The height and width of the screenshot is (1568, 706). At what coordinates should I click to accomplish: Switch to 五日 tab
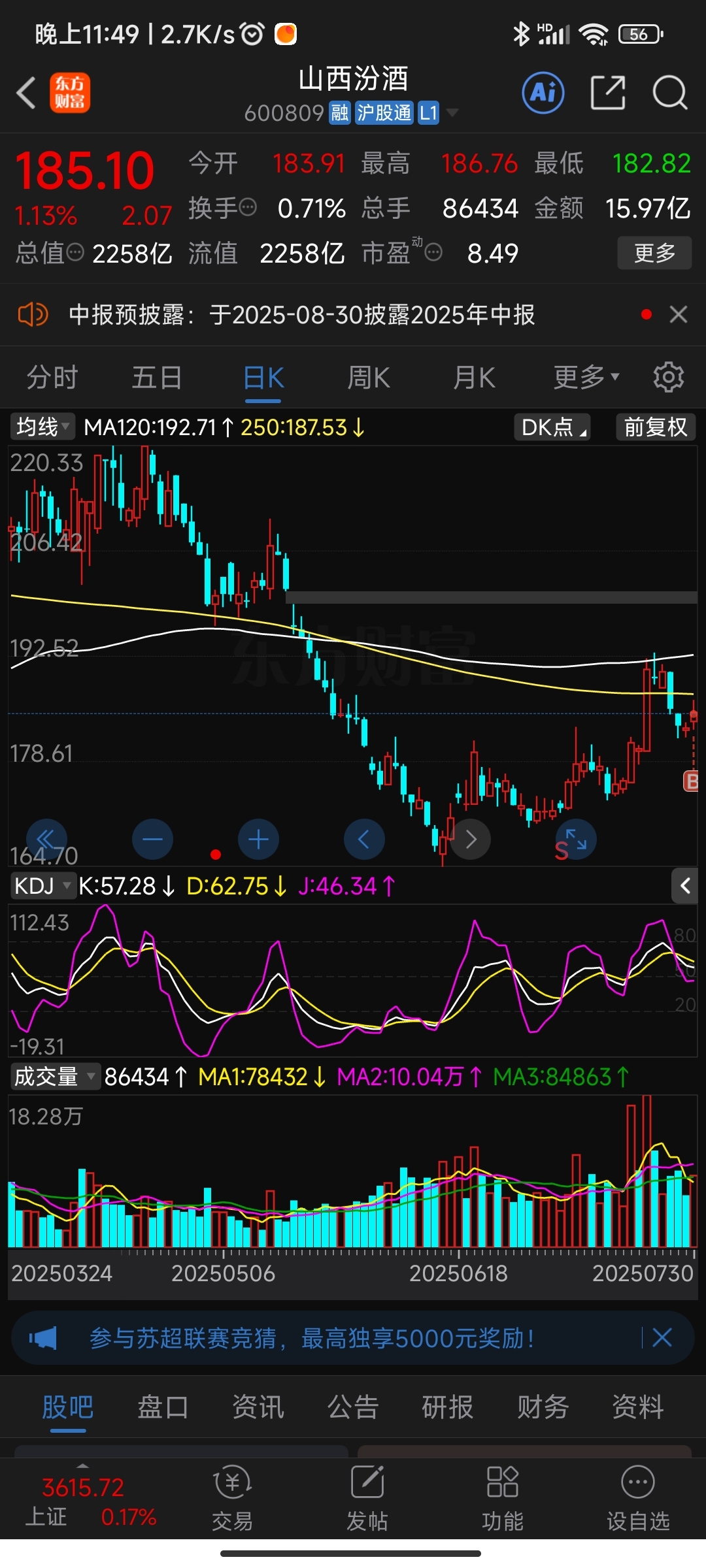tap(157, 377)
